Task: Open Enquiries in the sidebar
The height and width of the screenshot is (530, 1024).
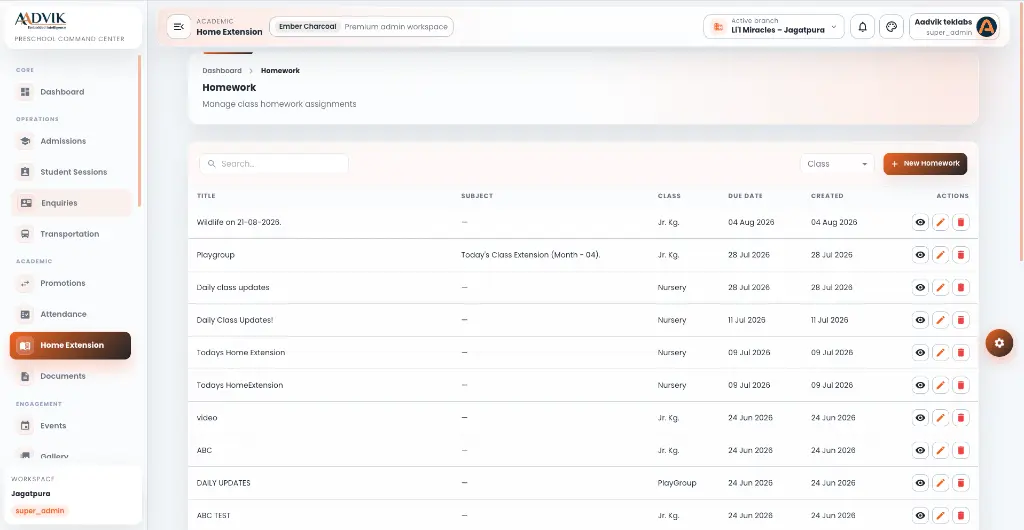Action: [x=71, y=203]
